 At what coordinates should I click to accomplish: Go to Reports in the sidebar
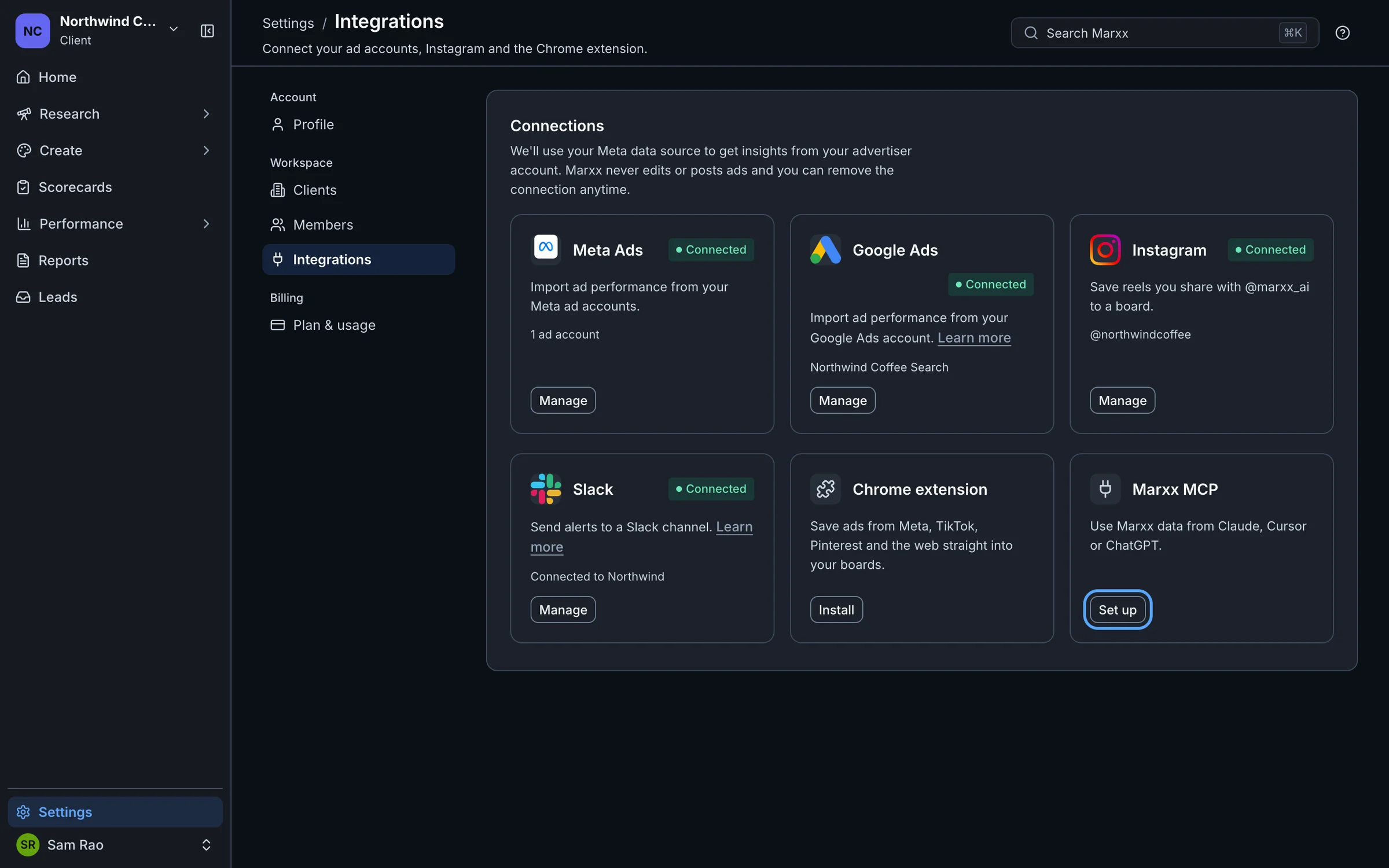[x=115, y=260]
